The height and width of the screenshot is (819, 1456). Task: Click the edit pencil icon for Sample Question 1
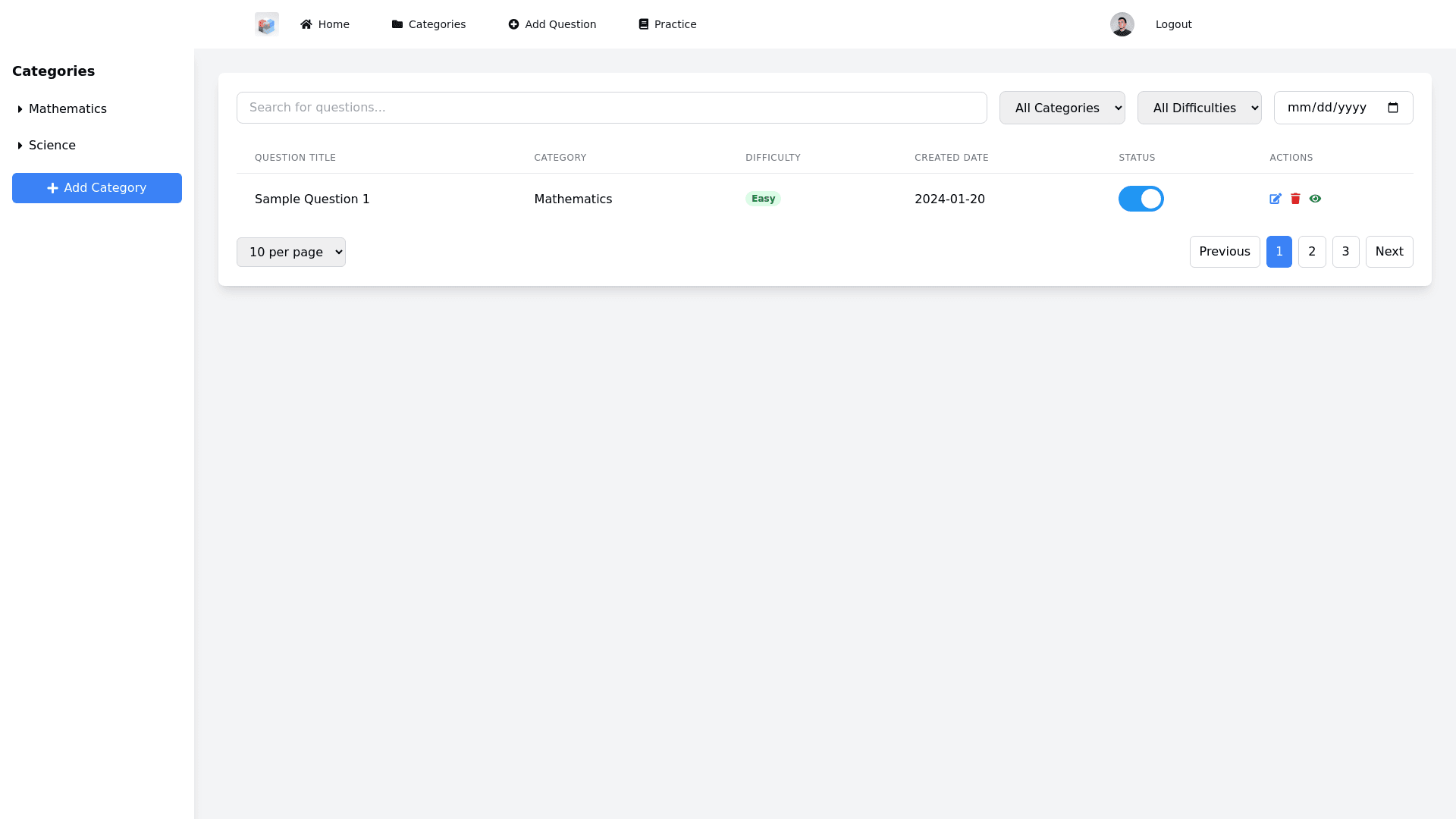1276,199
